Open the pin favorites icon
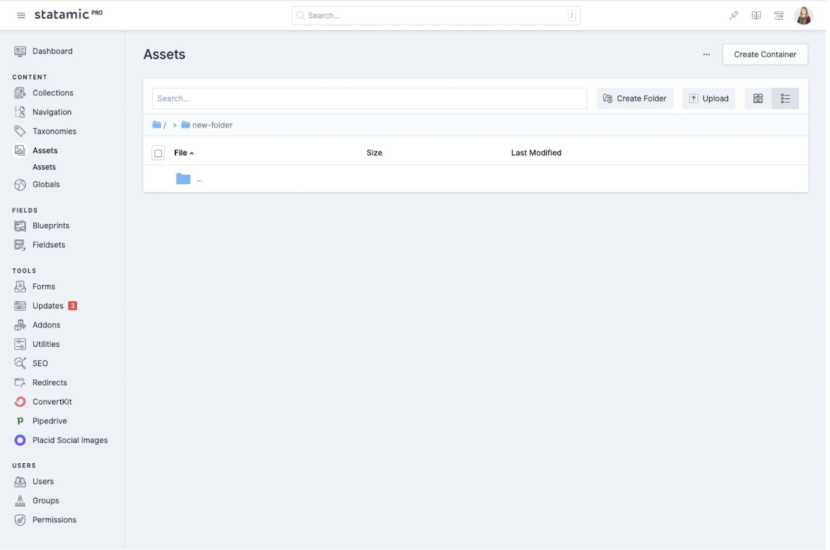830x550 pixels. click(733, 15)
